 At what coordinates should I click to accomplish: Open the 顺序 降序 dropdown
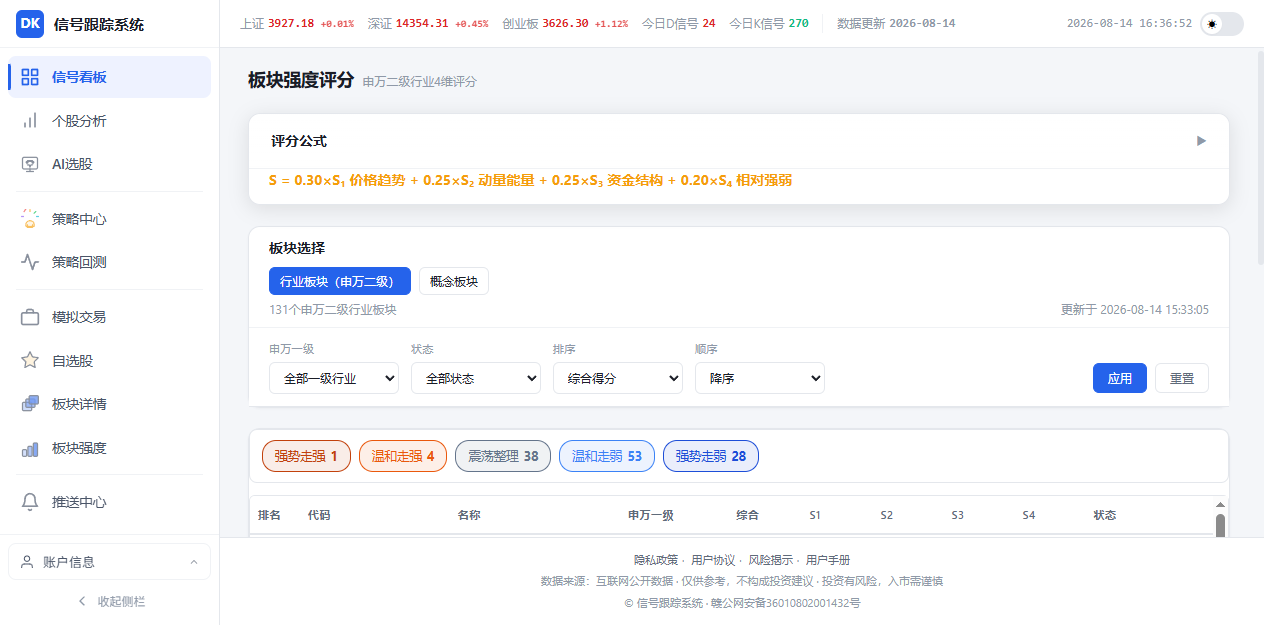[x=760, y=378]
